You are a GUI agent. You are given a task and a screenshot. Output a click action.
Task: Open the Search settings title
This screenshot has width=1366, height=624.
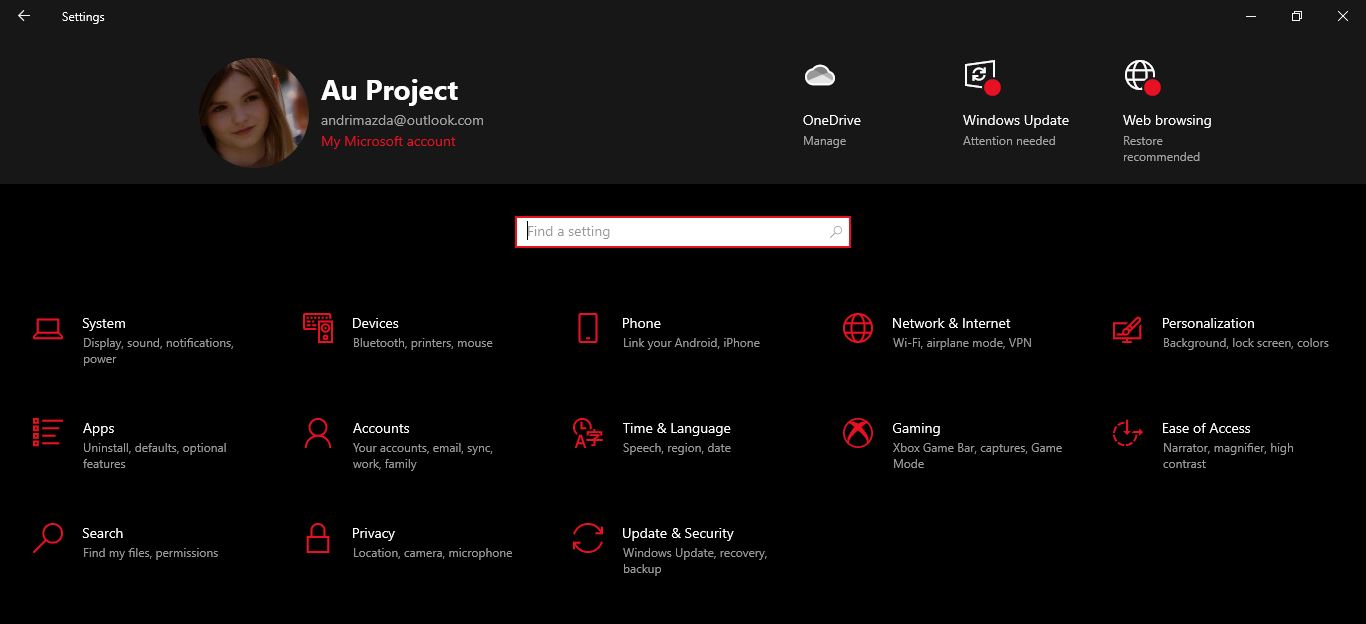(103, 534)
